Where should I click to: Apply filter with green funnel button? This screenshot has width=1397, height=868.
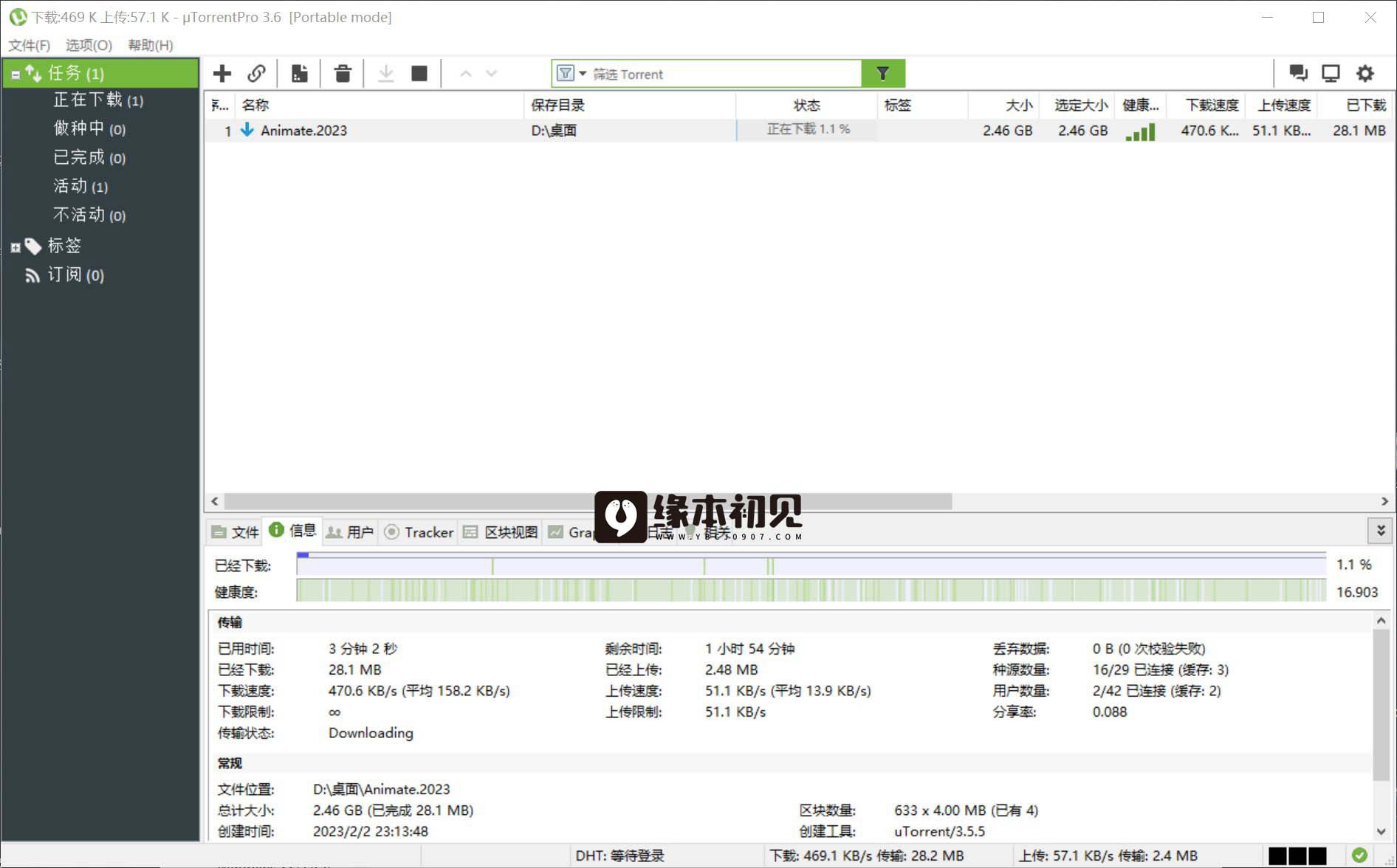point(883,74)
